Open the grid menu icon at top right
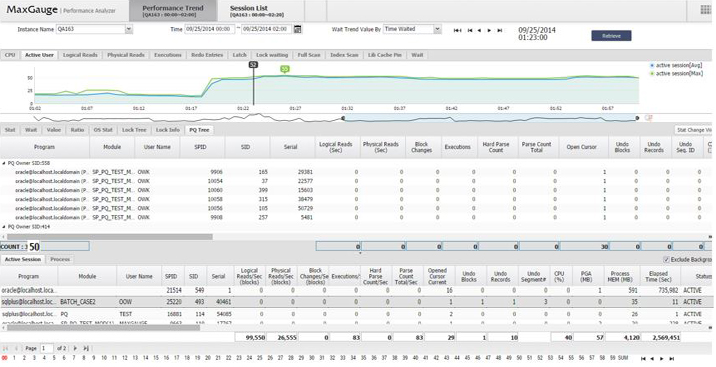The height and width of the screenshot is (367, 716). (x=705, y=10)
